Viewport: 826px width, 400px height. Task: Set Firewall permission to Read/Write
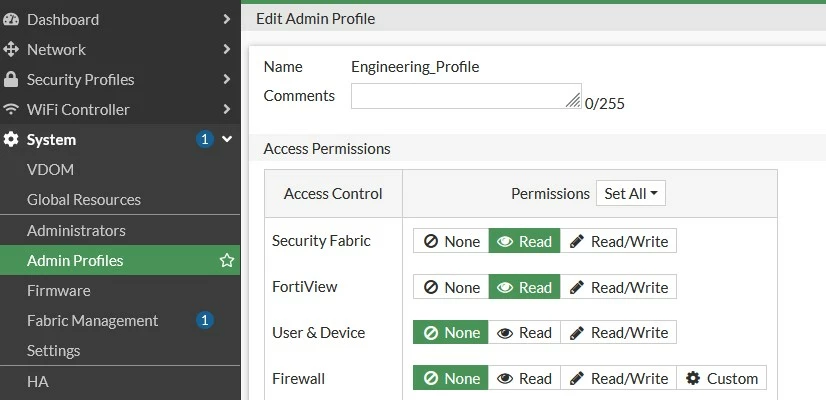click(618, 378)
